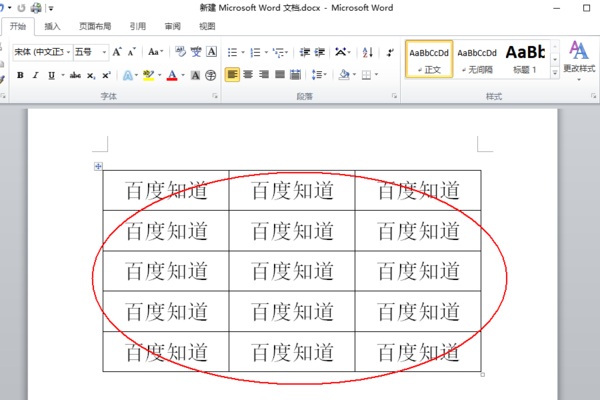600x400 pixels.
Task: Switch to the 审阅 (Review) tab
Action: pos(173,26)
